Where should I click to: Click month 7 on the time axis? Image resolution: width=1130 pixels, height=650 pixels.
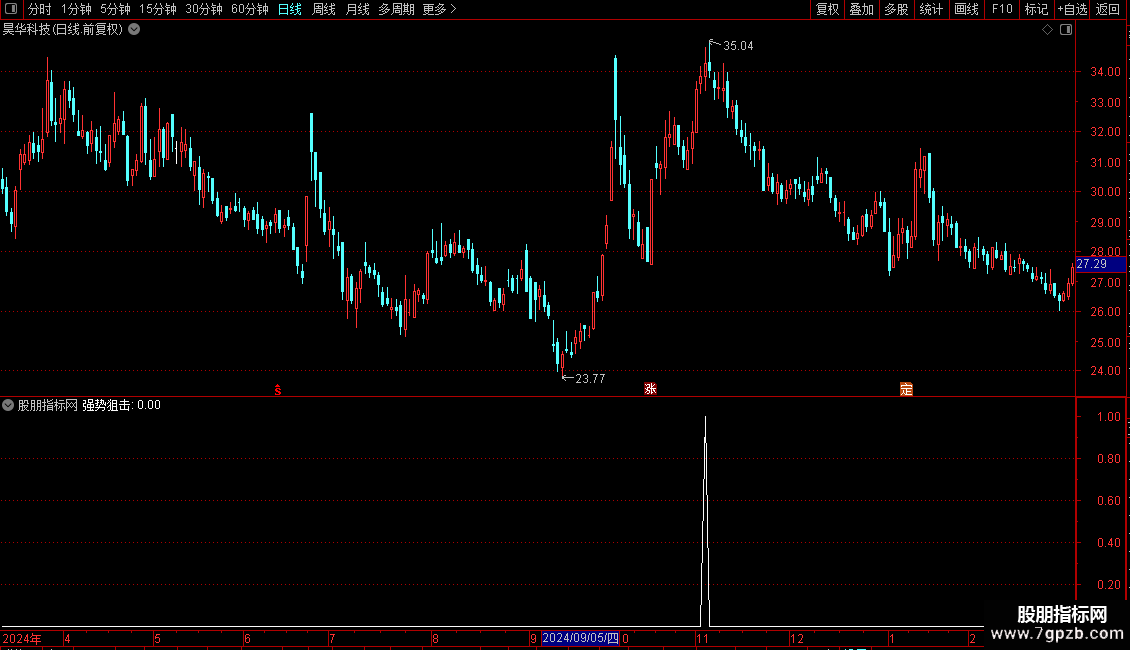(332, 639)
